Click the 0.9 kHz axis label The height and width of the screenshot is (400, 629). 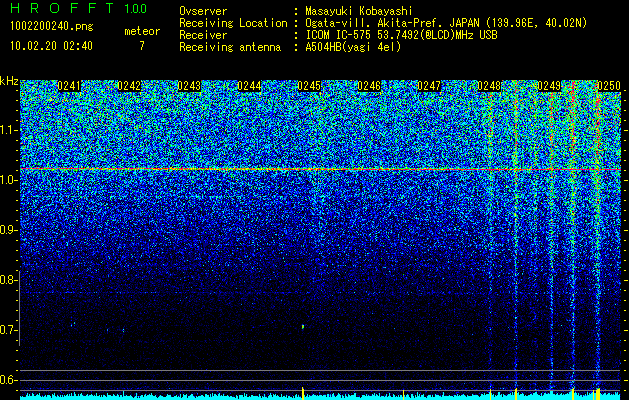click(9, 230)
